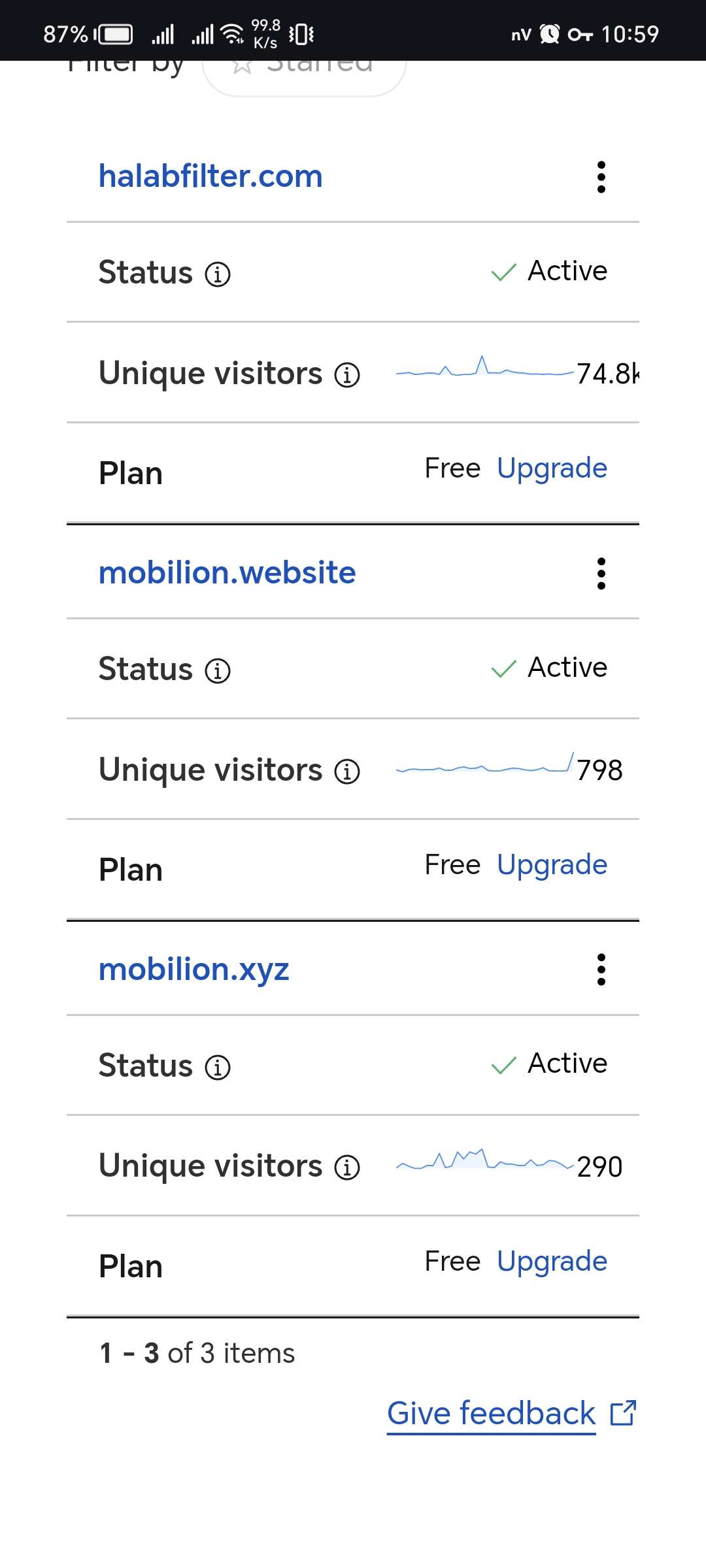The height and width of the screenshot is (1568, 706).
Task: Click the Unique visitors info icon for mobilion.xyz
Action: [x=348, y=1167]
